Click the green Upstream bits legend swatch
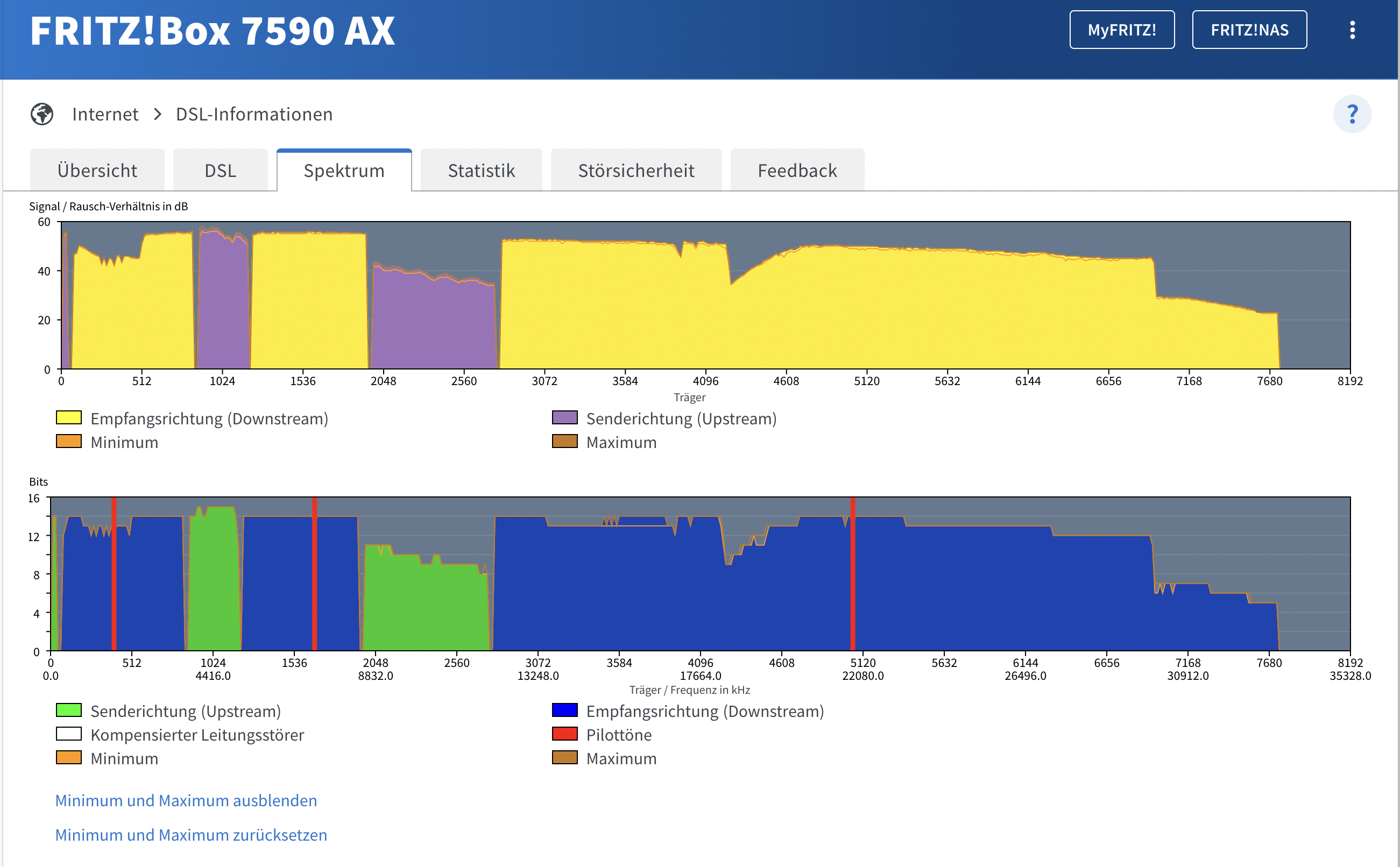 tap(69, 710)
